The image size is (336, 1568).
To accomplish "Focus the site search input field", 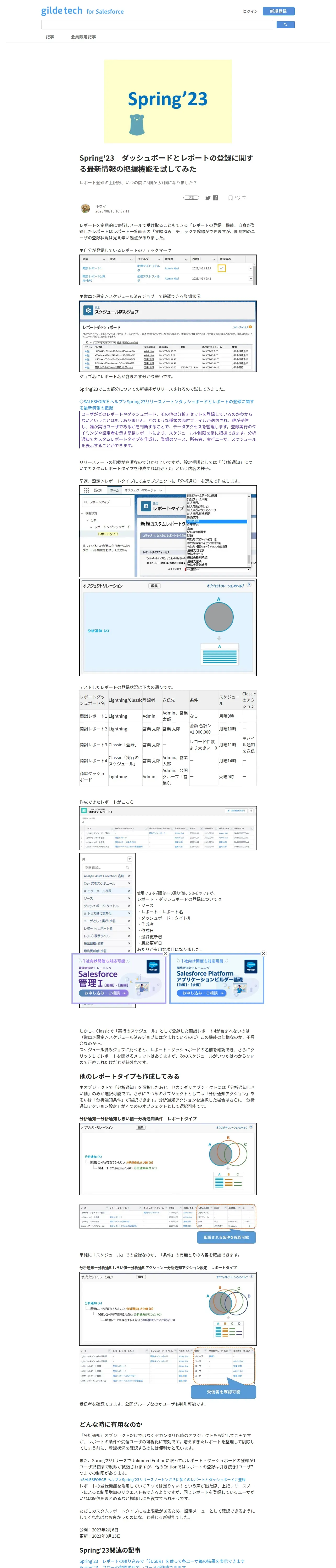I will (157, 25).
